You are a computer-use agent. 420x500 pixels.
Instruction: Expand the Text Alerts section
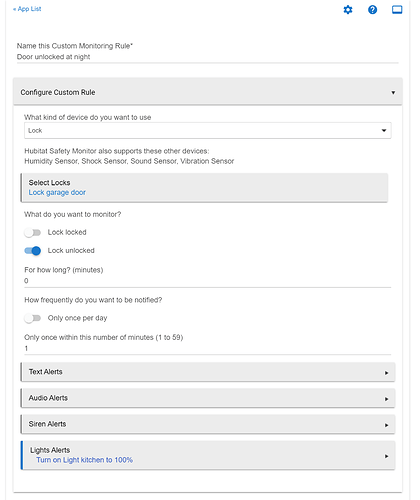[208, 372]
